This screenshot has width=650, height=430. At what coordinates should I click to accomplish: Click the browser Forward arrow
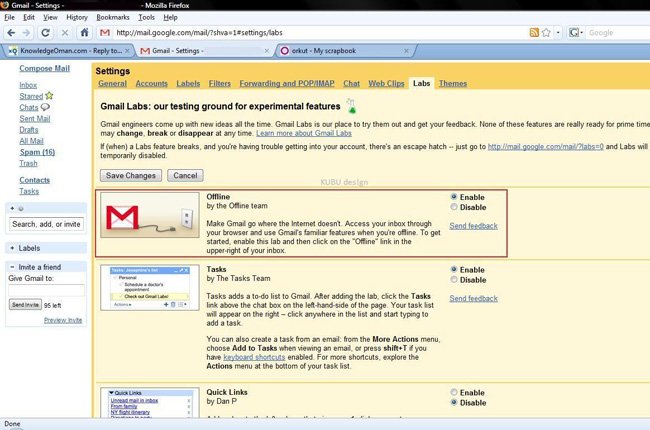(x=27, y=32)
